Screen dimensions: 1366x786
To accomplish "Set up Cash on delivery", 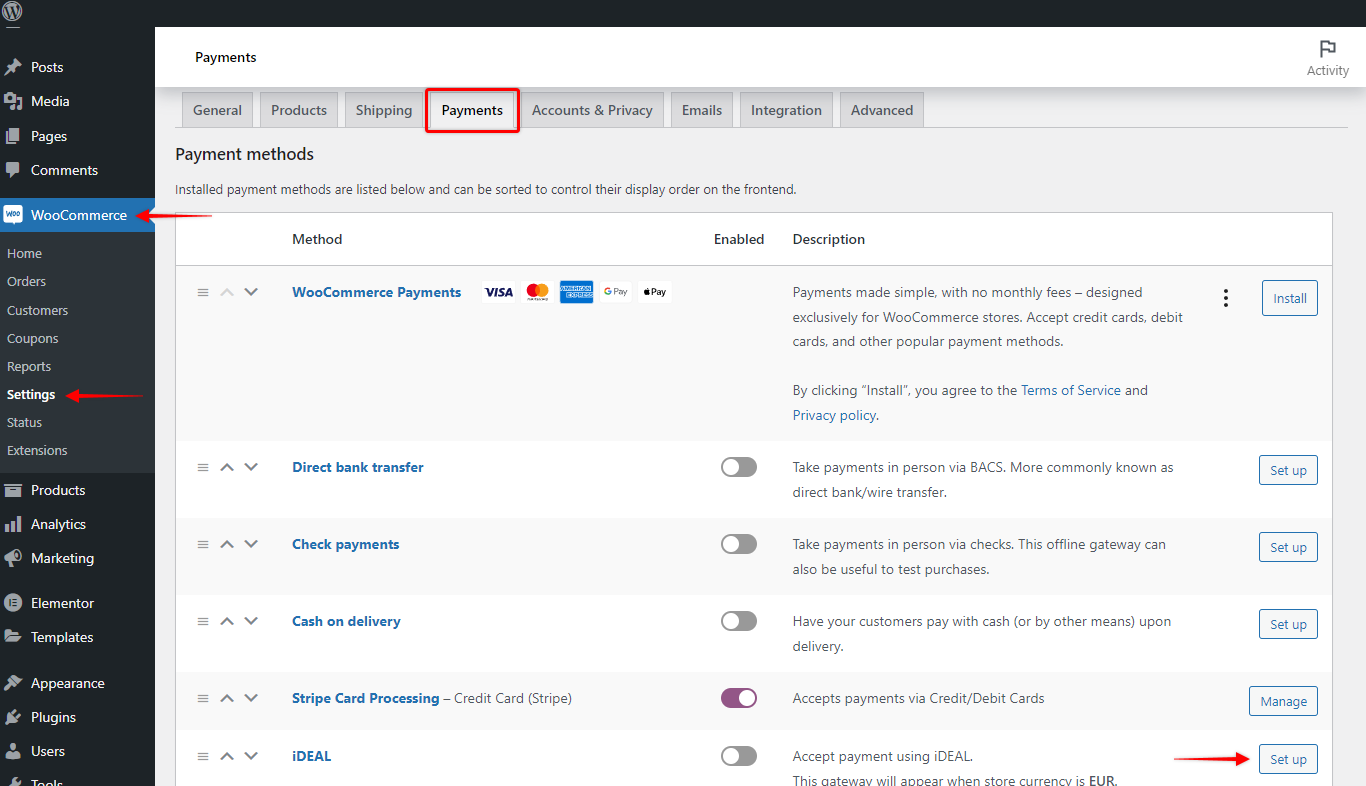I will (1288, 624).
